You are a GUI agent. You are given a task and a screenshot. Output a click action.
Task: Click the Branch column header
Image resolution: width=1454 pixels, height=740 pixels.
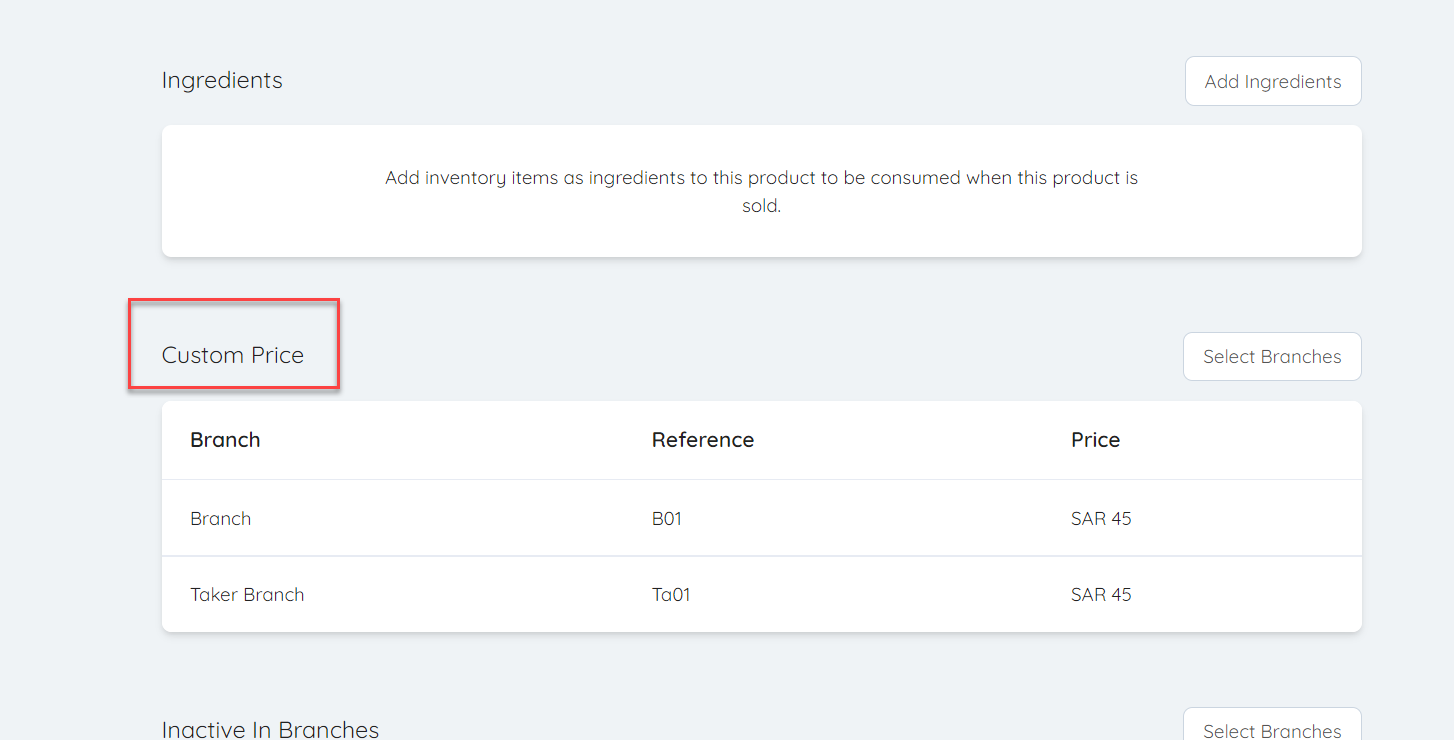pos(225,440)
